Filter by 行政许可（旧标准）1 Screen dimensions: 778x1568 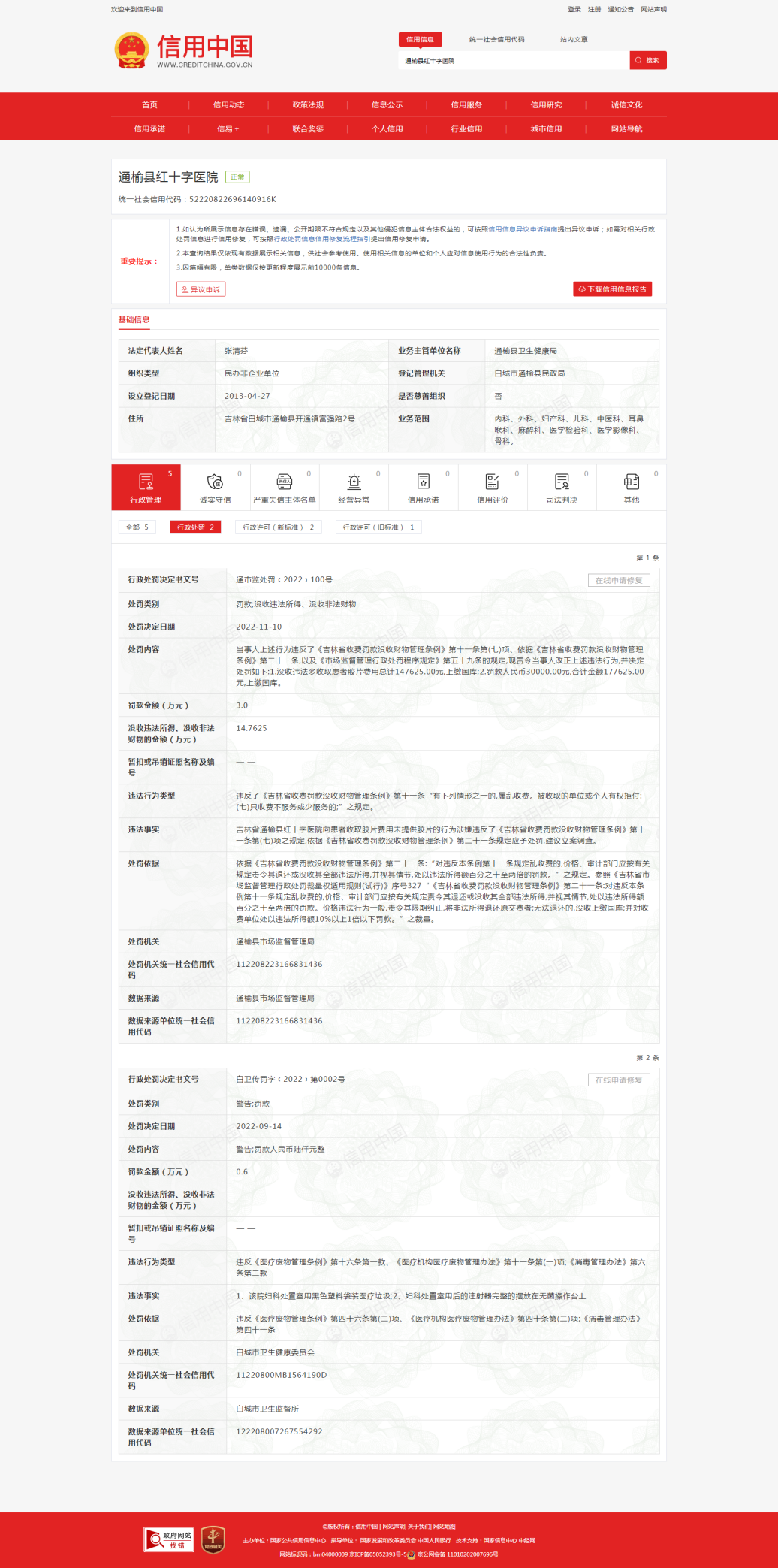(378, 527)
